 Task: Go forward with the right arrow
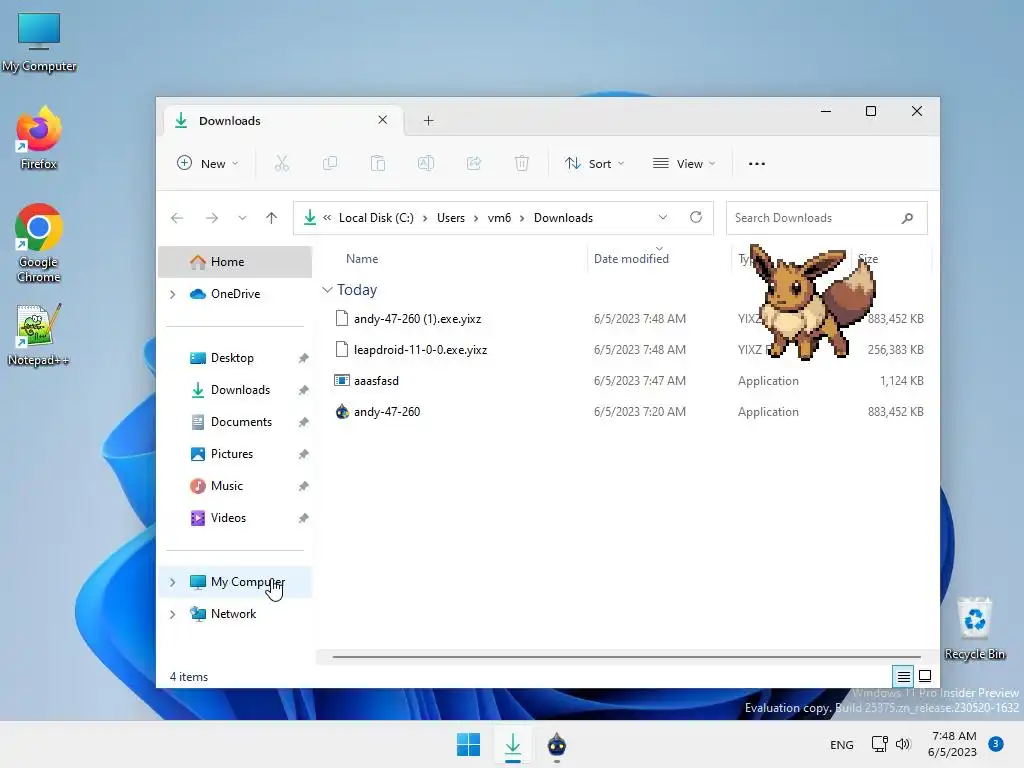point(212,218)
